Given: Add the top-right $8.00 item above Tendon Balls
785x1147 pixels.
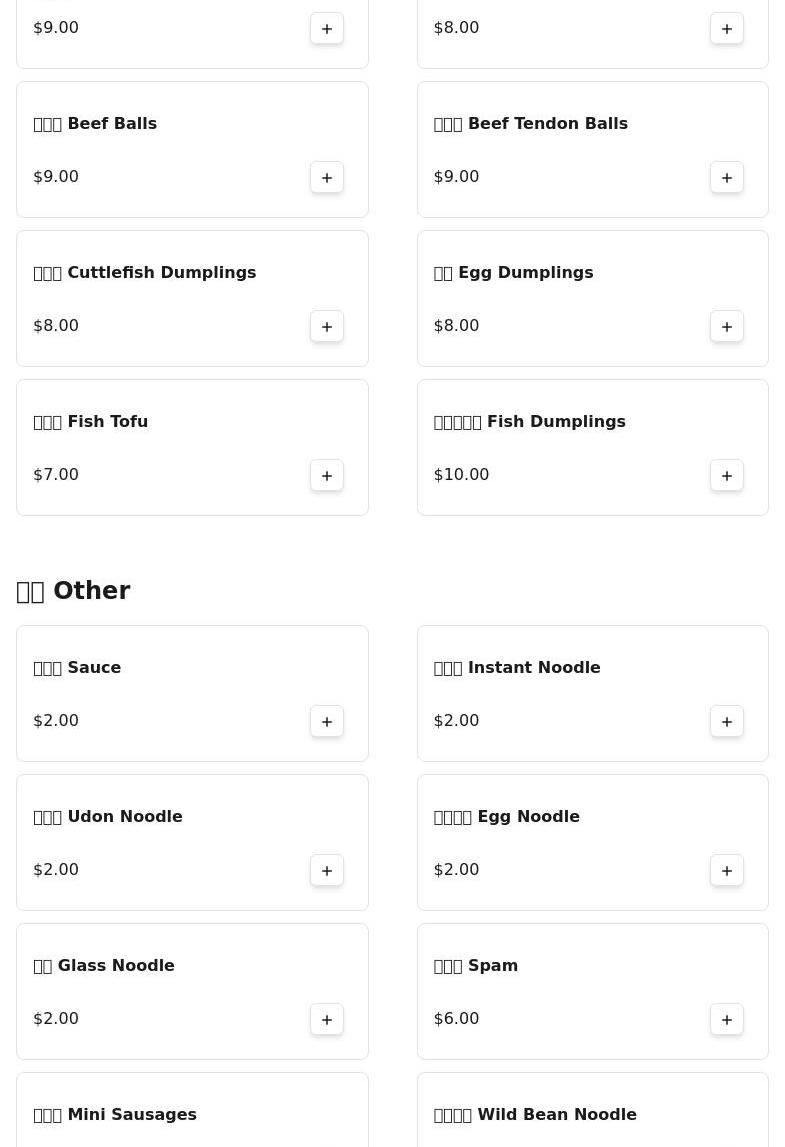Looking at the screenshot, I should [727, 28].
